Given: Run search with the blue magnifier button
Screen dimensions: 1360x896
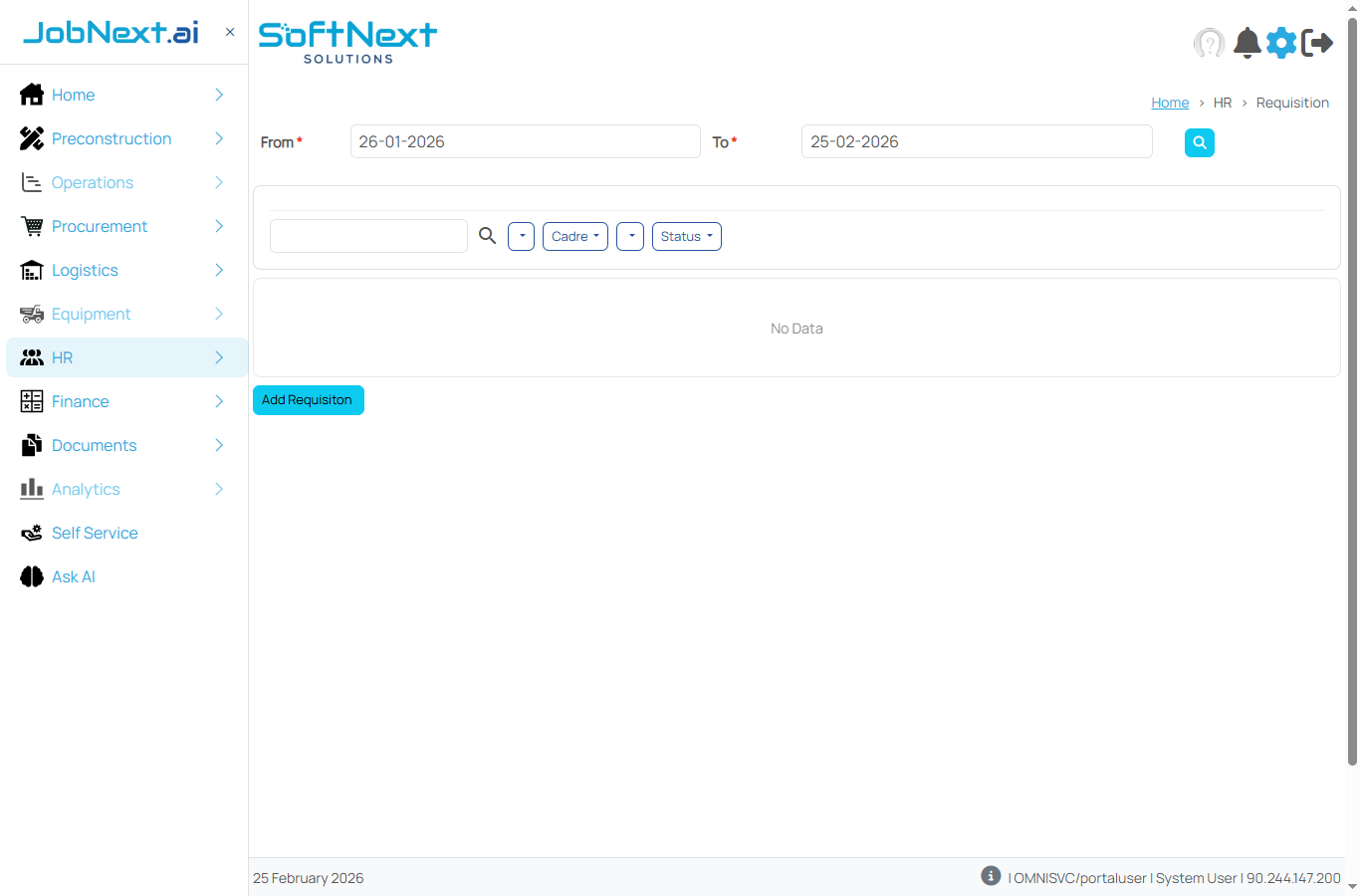Looking at the screenshot, I should coord(1199,142).
